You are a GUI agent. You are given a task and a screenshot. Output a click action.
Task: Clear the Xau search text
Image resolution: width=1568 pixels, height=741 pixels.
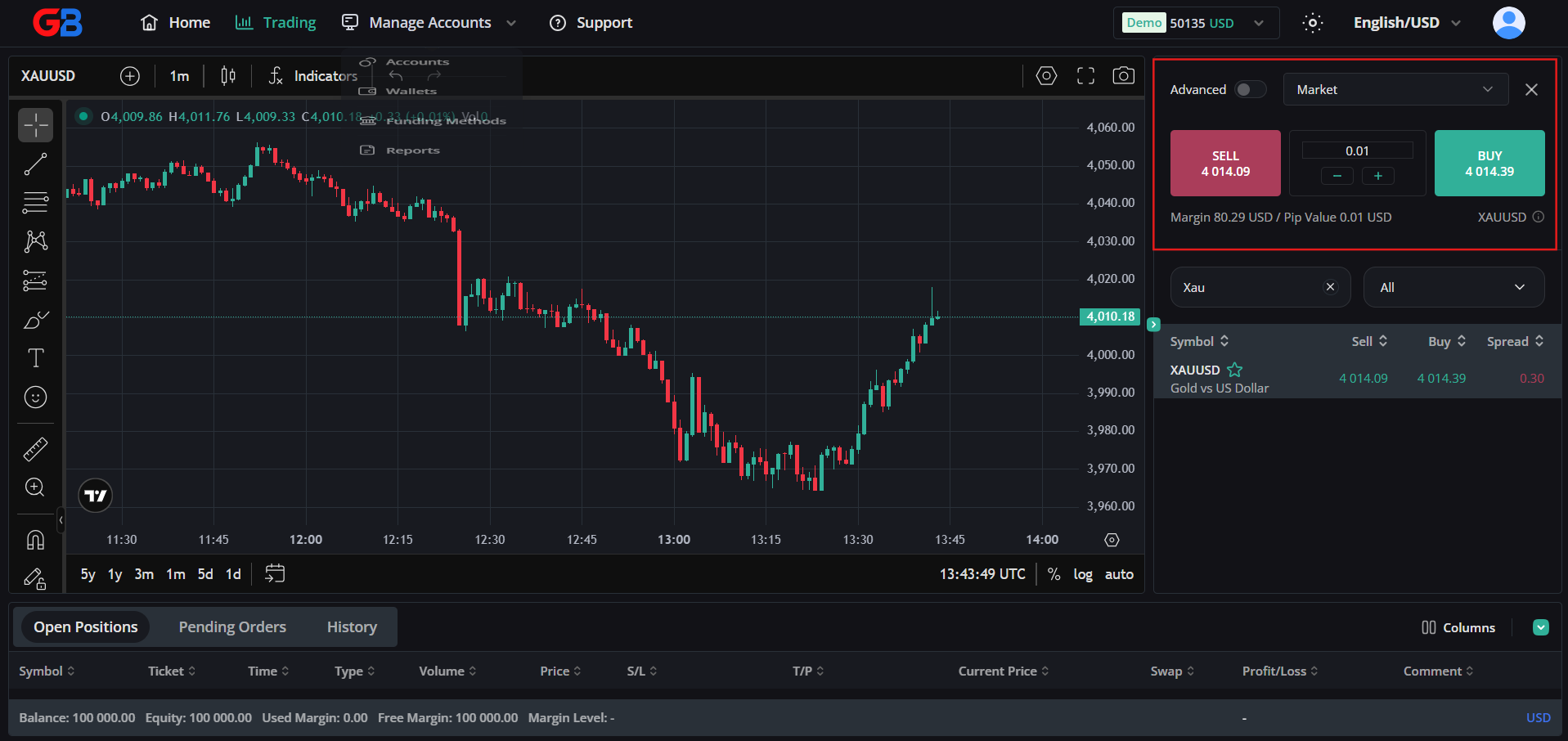[x=1330, y=287]
